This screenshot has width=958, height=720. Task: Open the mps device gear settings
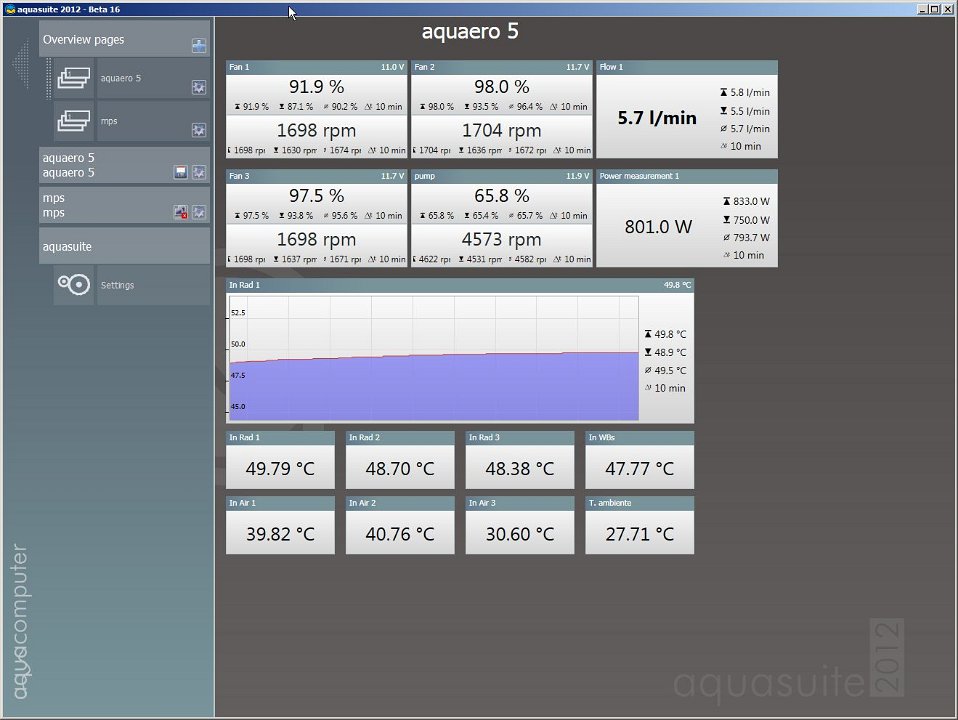199,212
